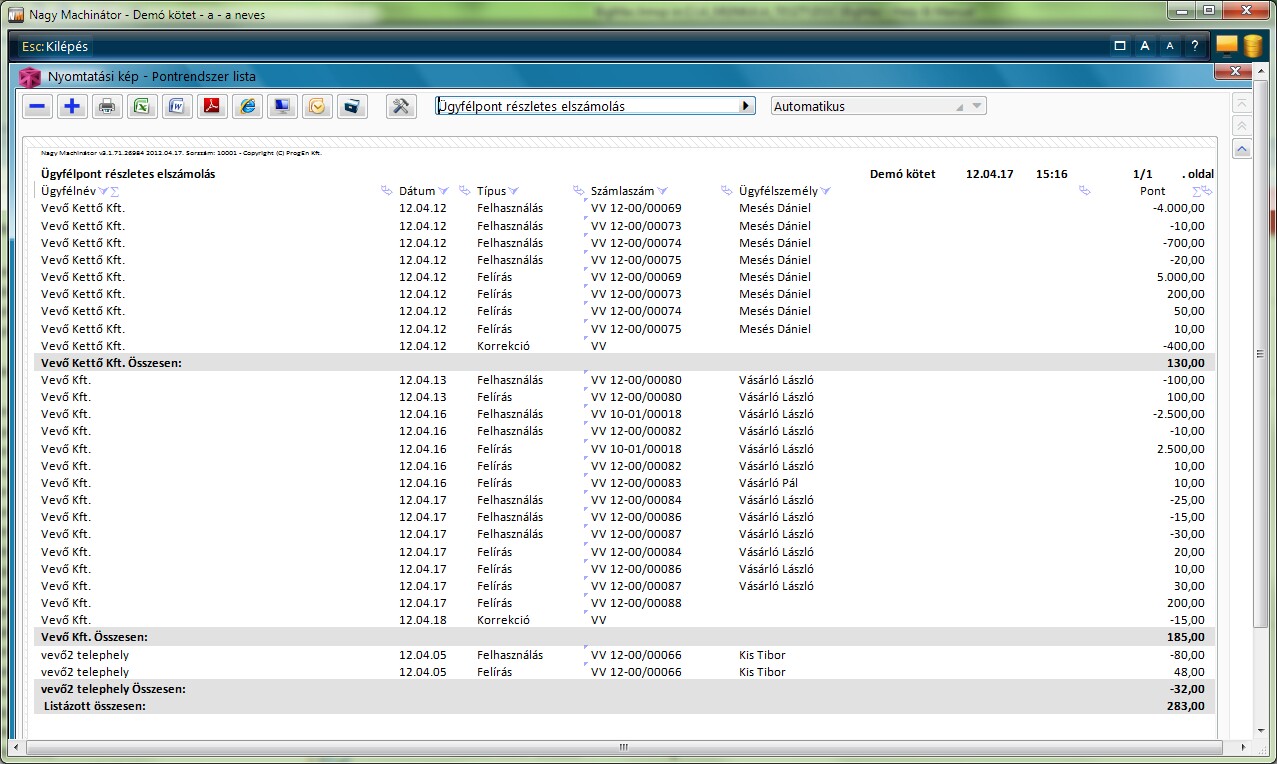This screenshot has width=1277, height=764.
Task: Jump to first page with top arrow
Action: pos(1242,103)
